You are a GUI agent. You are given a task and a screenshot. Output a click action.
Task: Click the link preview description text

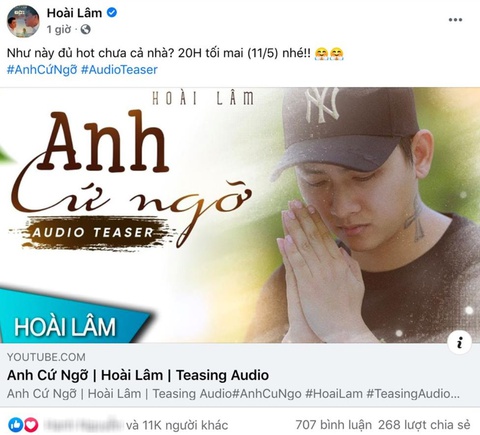[233, 394]
